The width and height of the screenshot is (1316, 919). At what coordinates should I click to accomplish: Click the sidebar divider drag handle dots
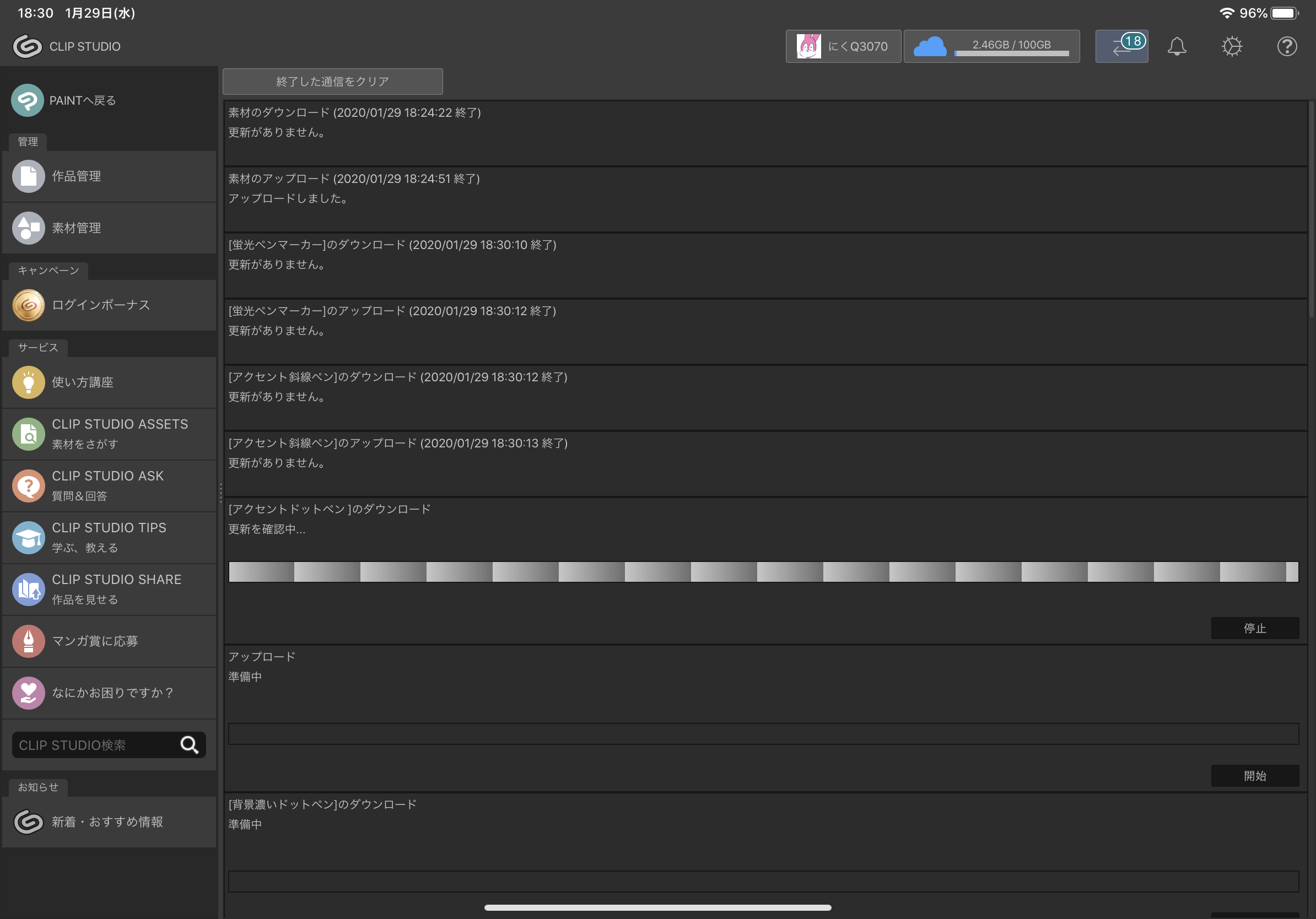(x=220, y=493)
